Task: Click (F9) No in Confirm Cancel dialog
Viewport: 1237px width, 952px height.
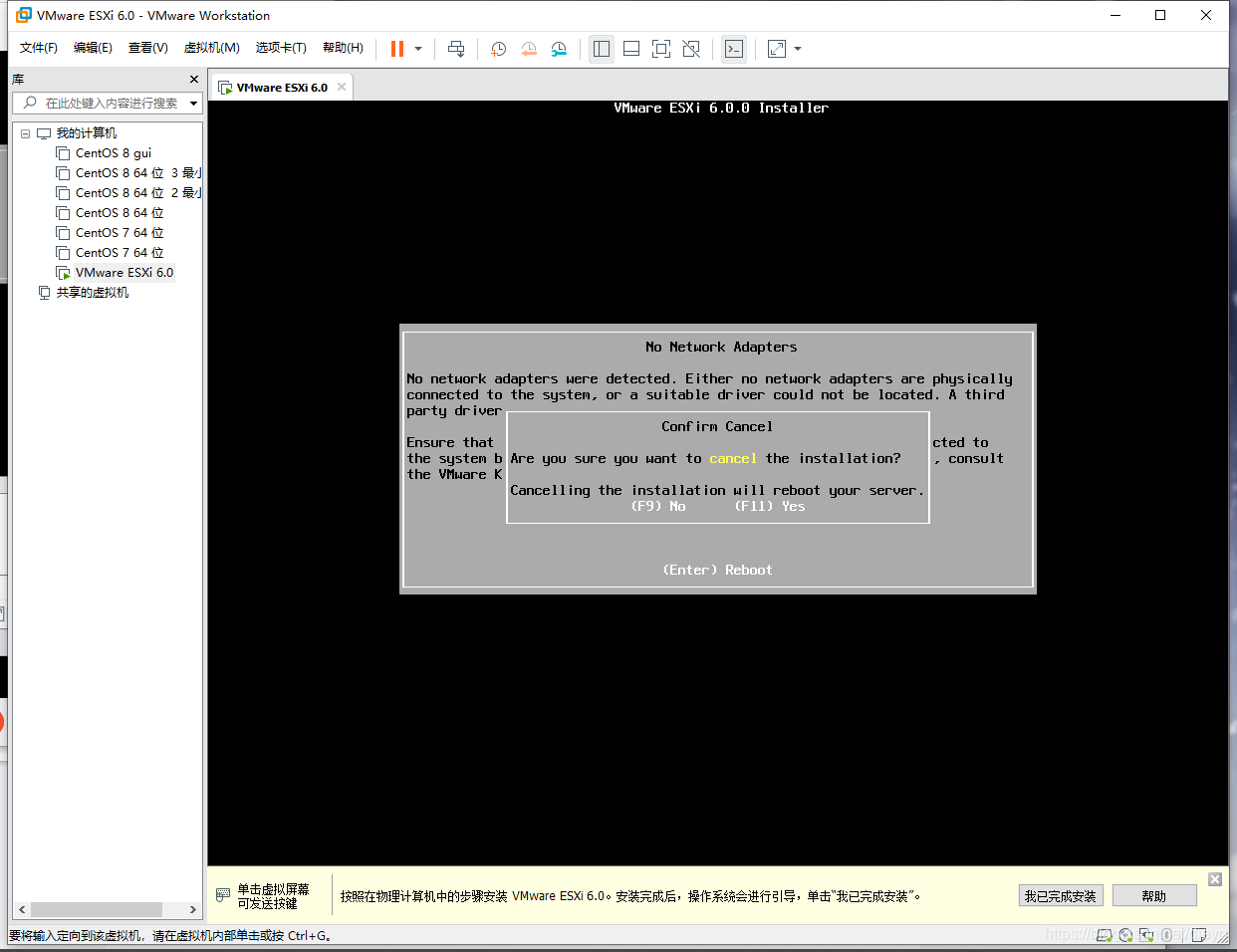Action: click(658, 506)
